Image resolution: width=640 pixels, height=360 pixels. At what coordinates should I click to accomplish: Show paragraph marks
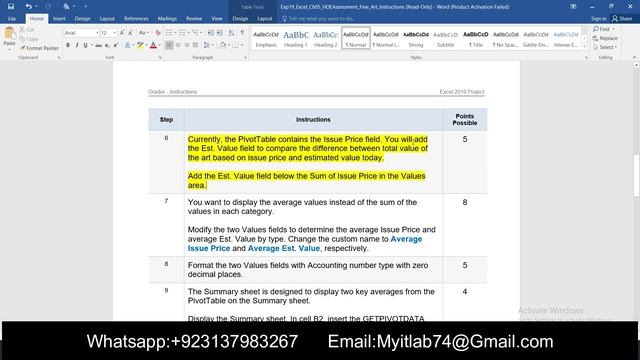[242, 33]
